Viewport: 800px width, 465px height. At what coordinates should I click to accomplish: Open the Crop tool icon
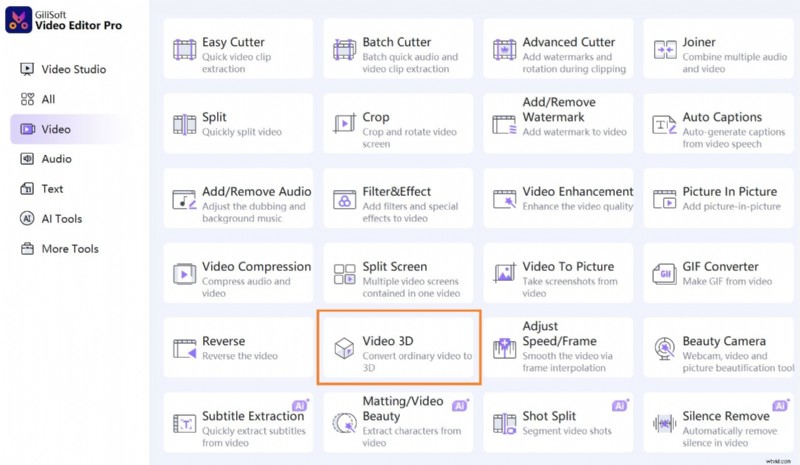344,124
